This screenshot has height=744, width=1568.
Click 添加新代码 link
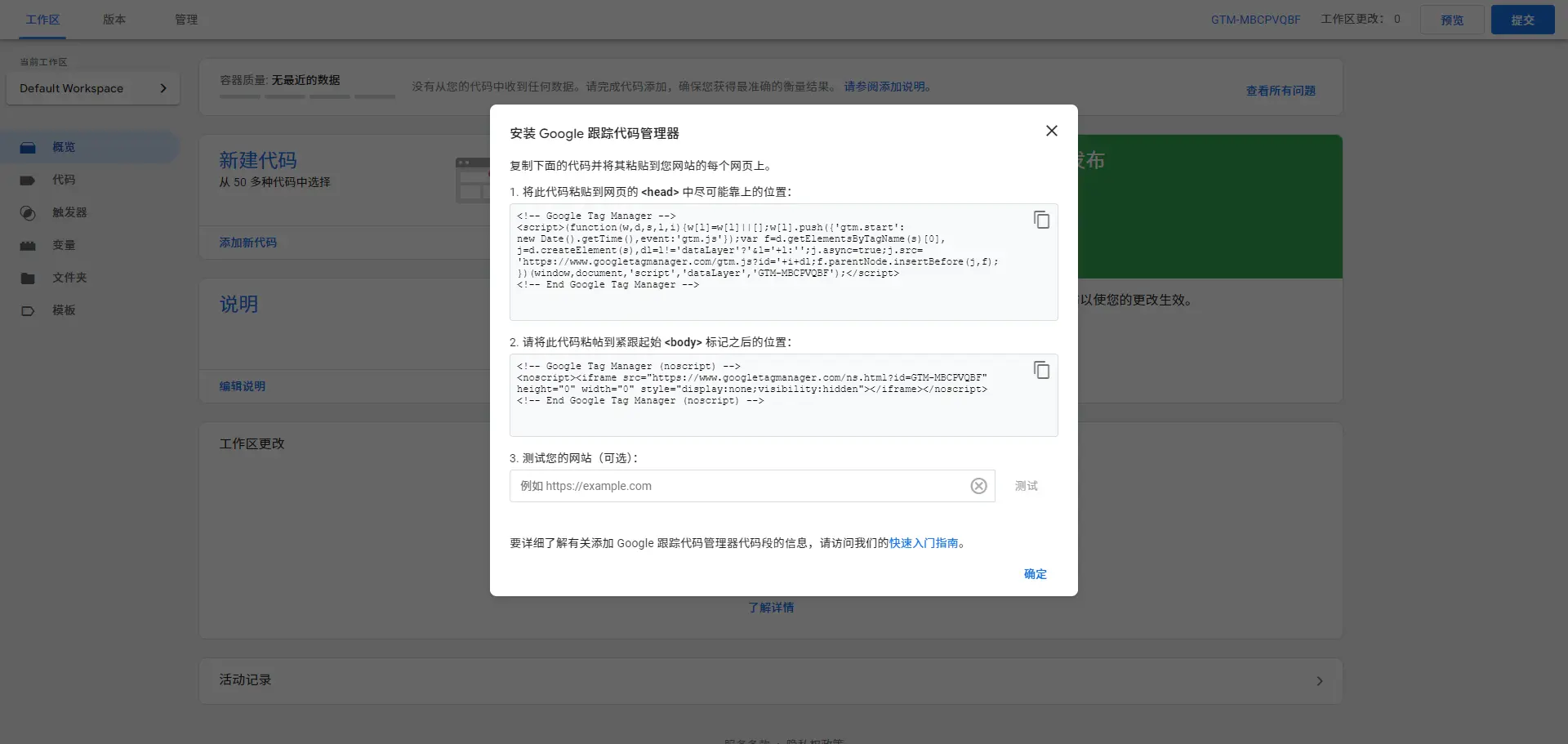pyautogui.click(x=247, y=243)
